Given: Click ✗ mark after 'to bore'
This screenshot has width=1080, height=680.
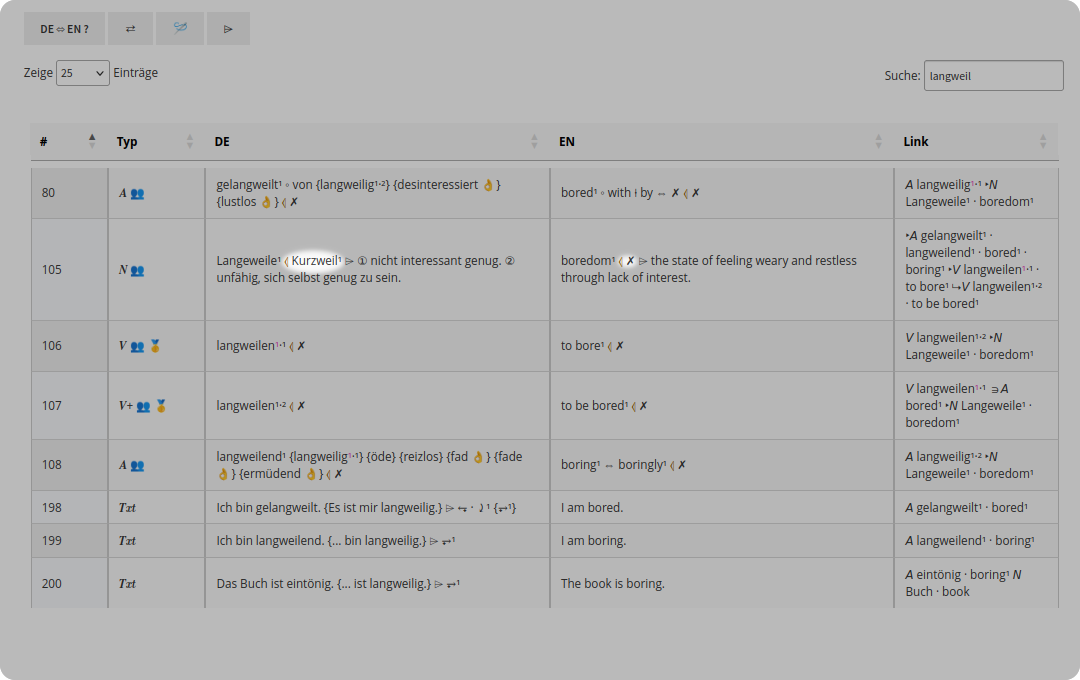Looking at the screenshot, I should tap(619, 346).
